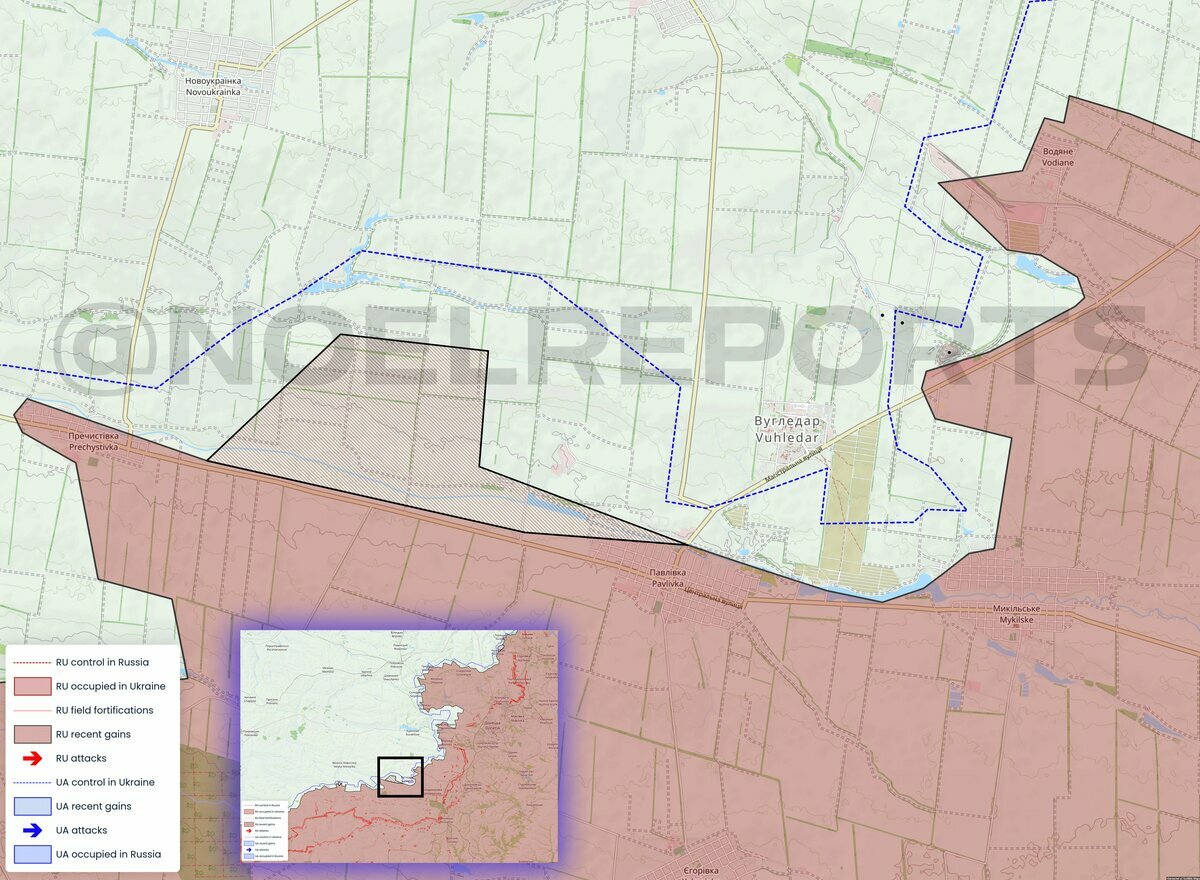Select the legend text "RU occupied in Ukraine"
The height and width of the screenshot is (880, 1200).
(111, 686)
